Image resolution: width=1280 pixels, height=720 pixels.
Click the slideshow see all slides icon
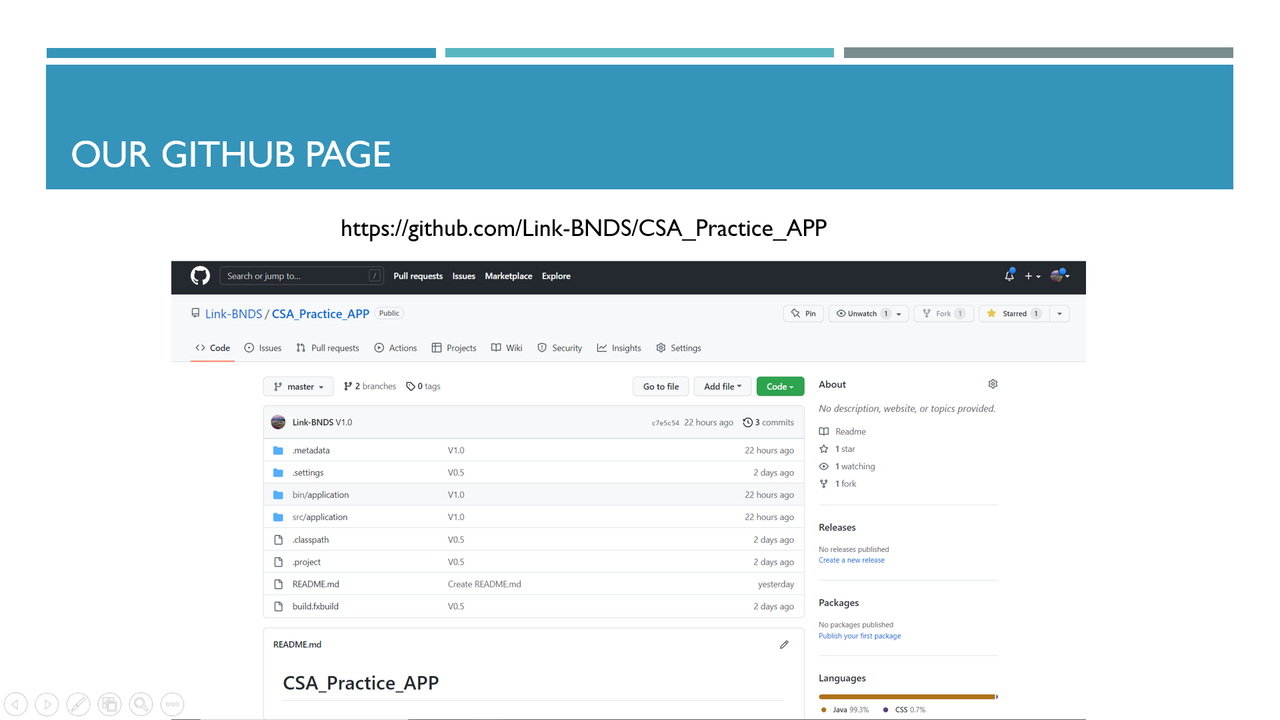(109, 704)
